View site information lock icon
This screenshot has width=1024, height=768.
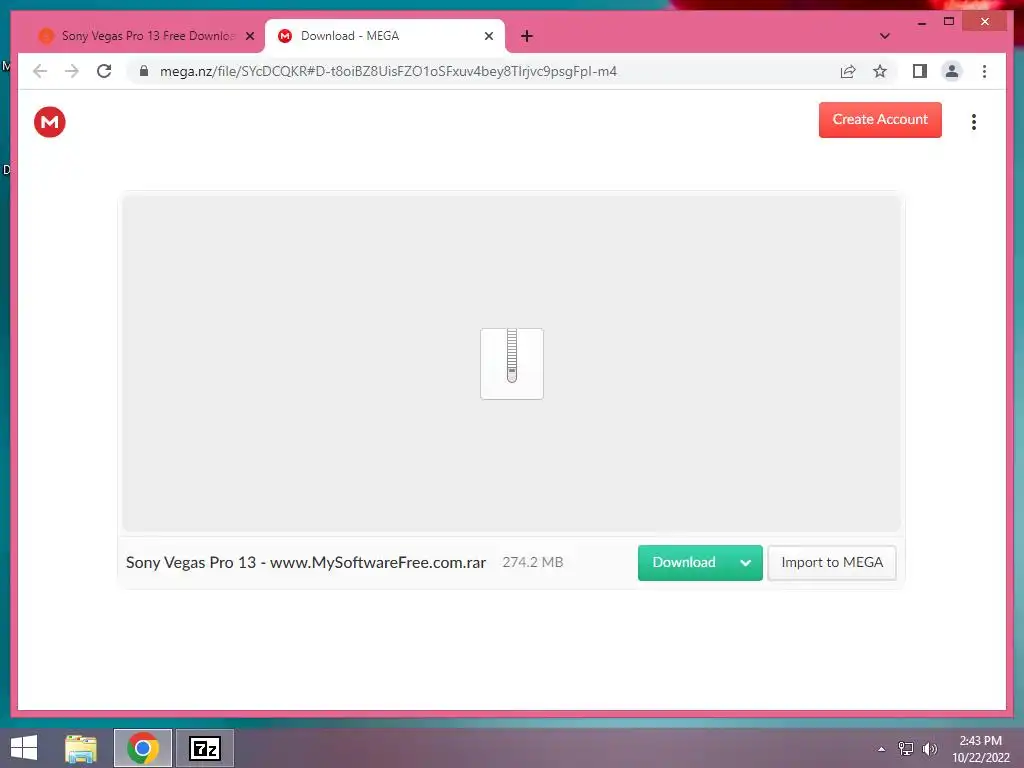[144, 71]
